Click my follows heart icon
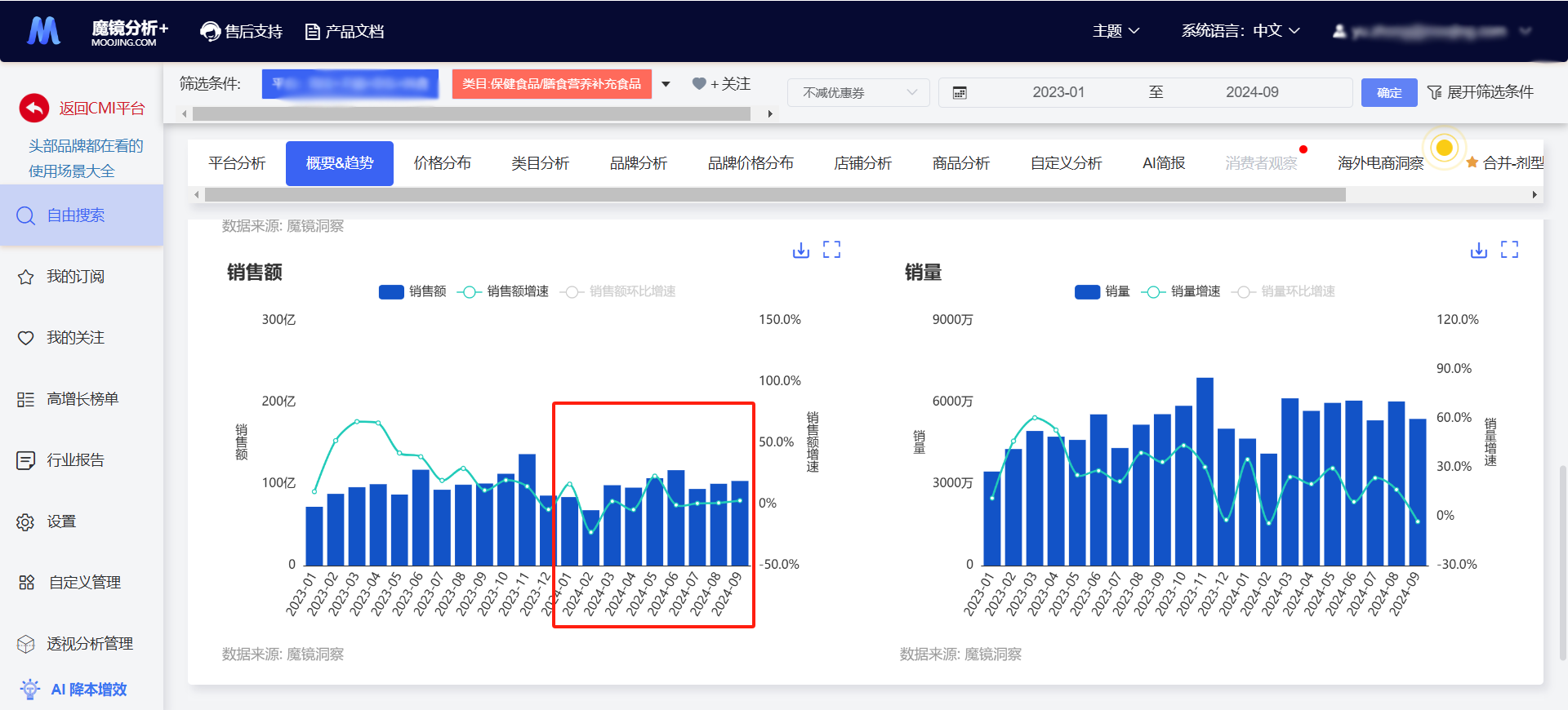Image resolution: width=1568 pixels, height=710 pixels. 26,338
